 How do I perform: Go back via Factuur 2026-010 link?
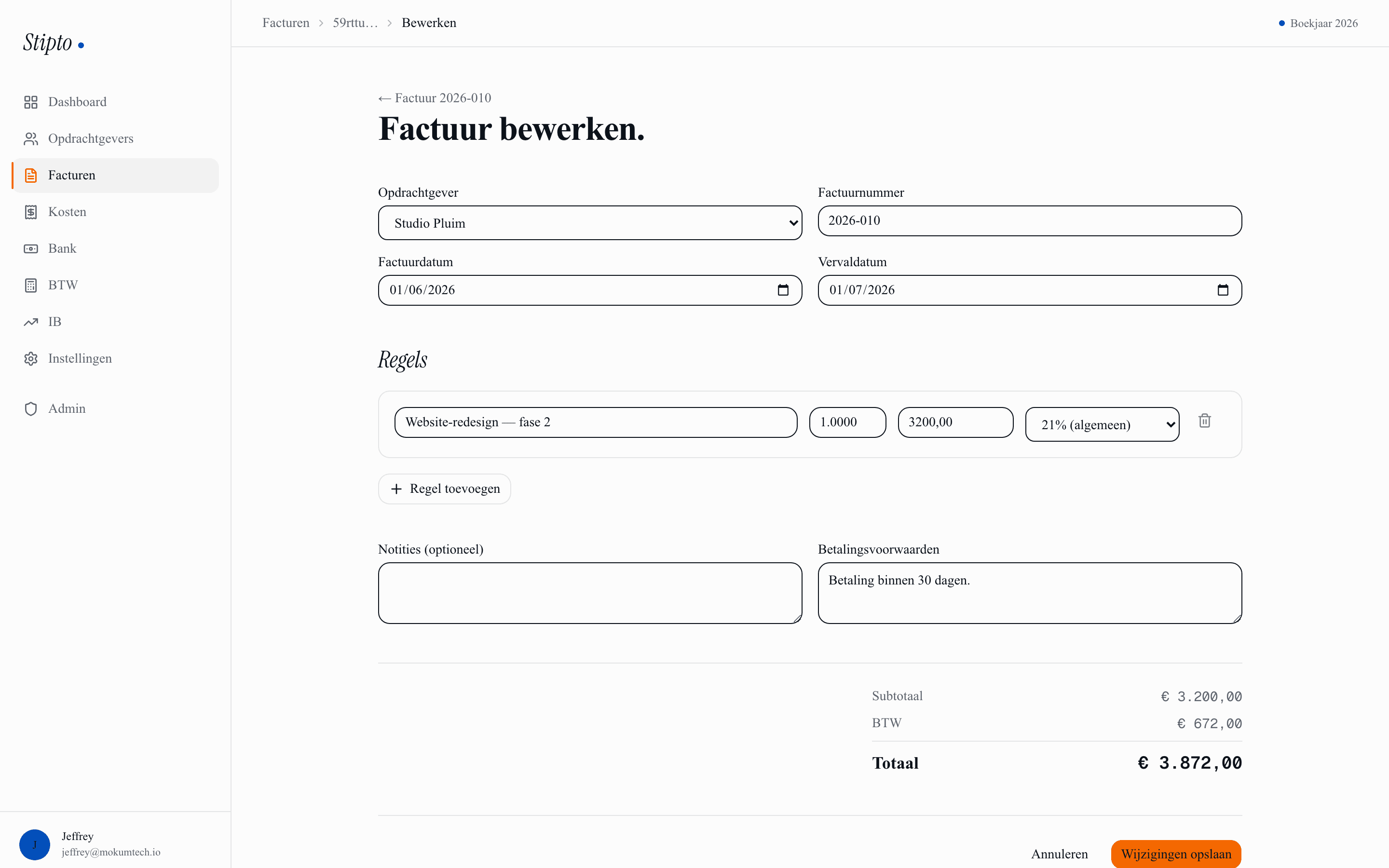tap(435, 98)
